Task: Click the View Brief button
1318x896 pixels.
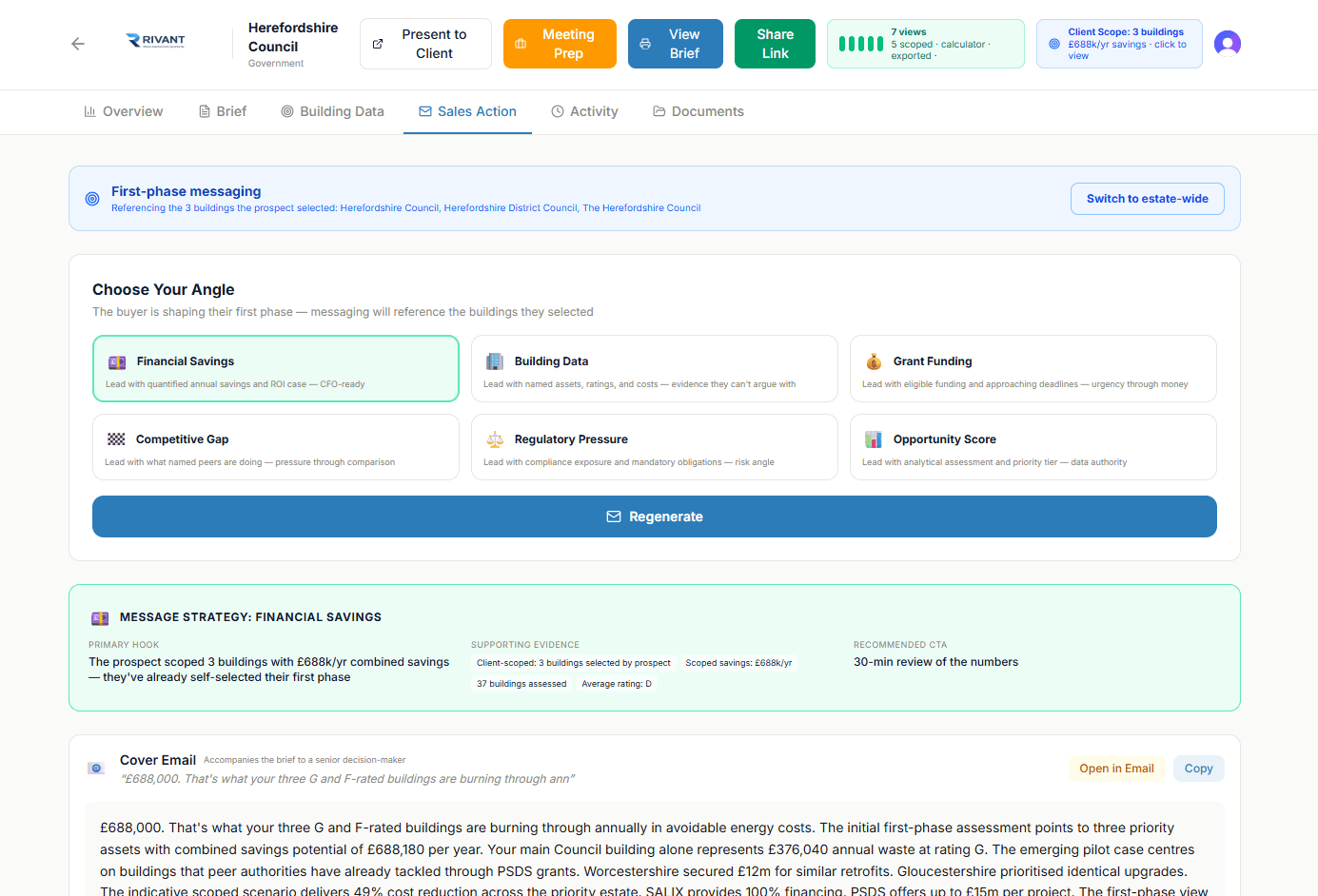Action: pos(676,44)
